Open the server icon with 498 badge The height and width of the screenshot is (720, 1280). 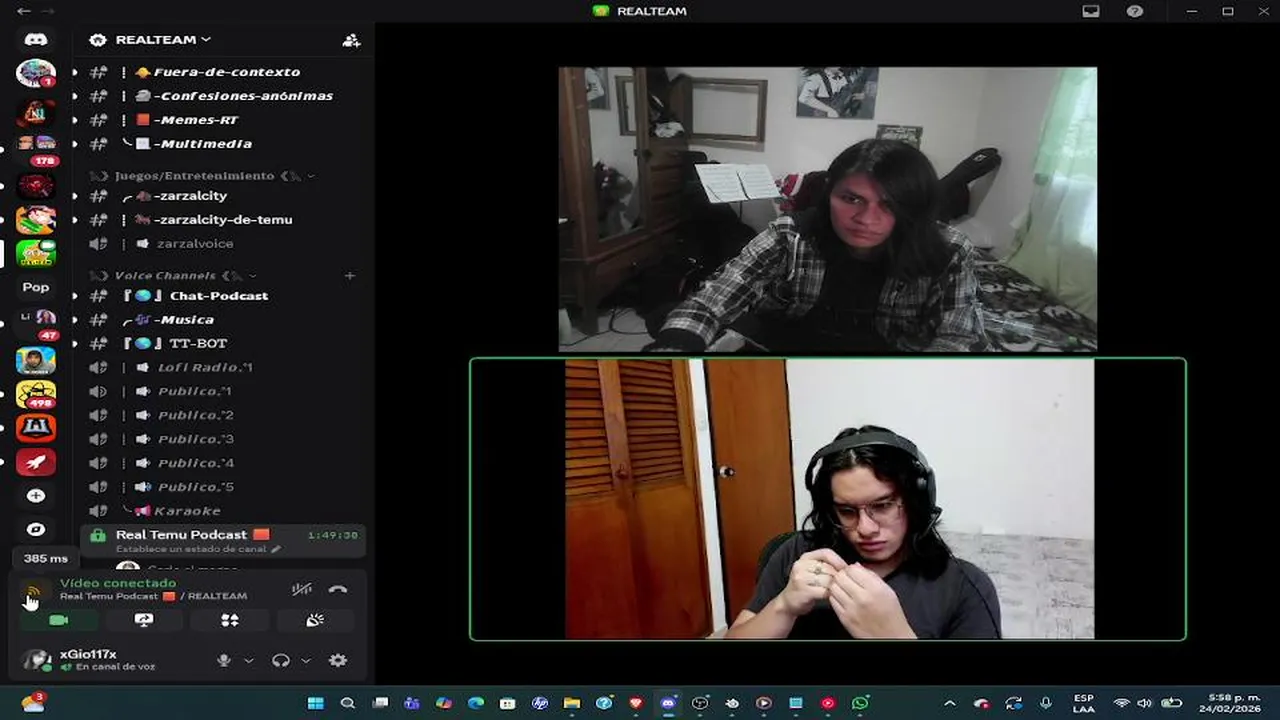(36, 394)
